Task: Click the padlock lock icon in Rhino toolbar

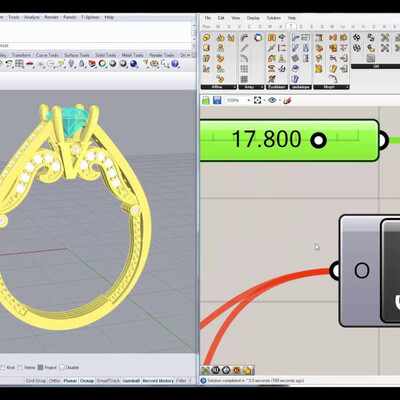Action: point(81,63)
